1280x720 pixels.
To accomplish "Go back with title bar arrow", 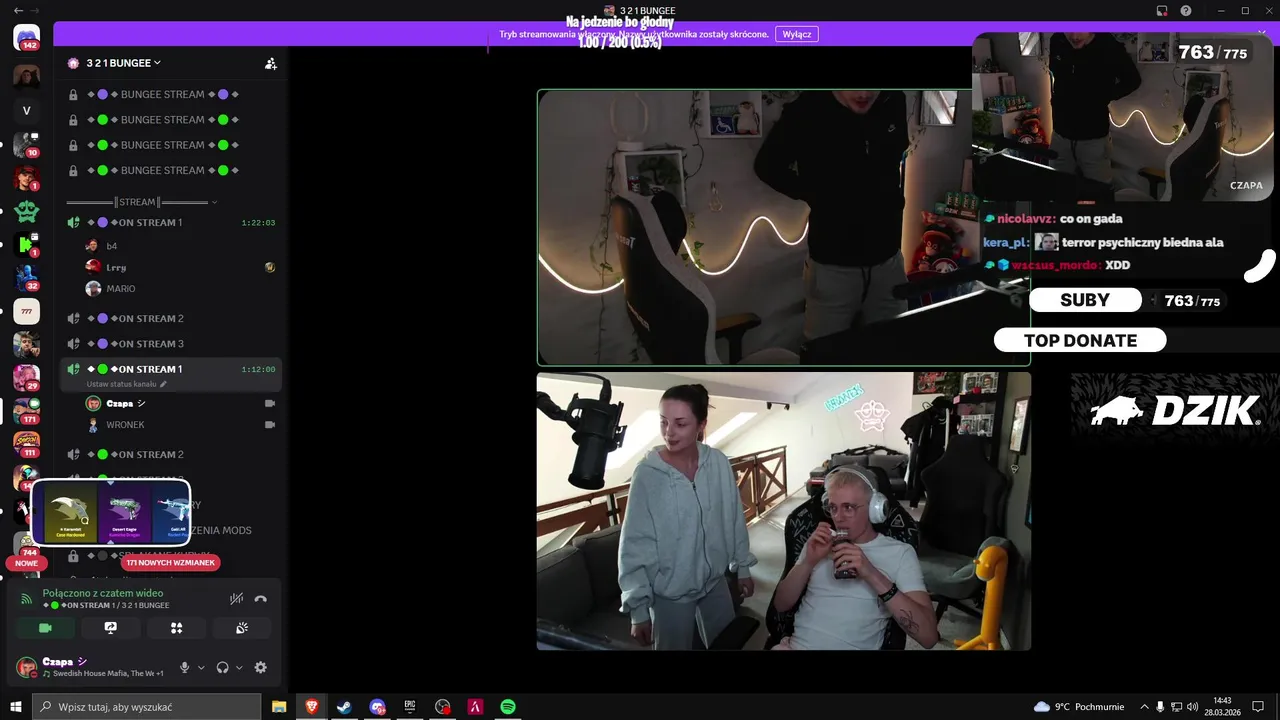I will [18, 10].
